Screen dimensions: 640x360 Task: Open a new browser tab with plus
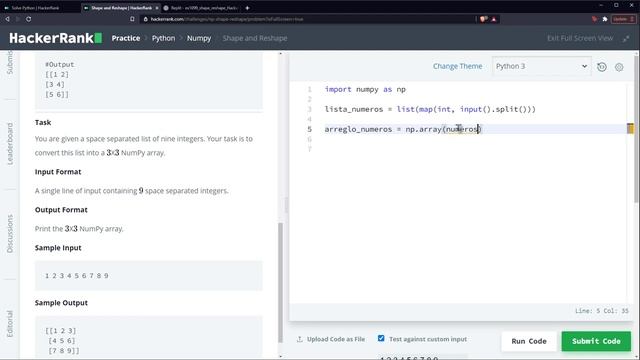click(x=247, y=8)
